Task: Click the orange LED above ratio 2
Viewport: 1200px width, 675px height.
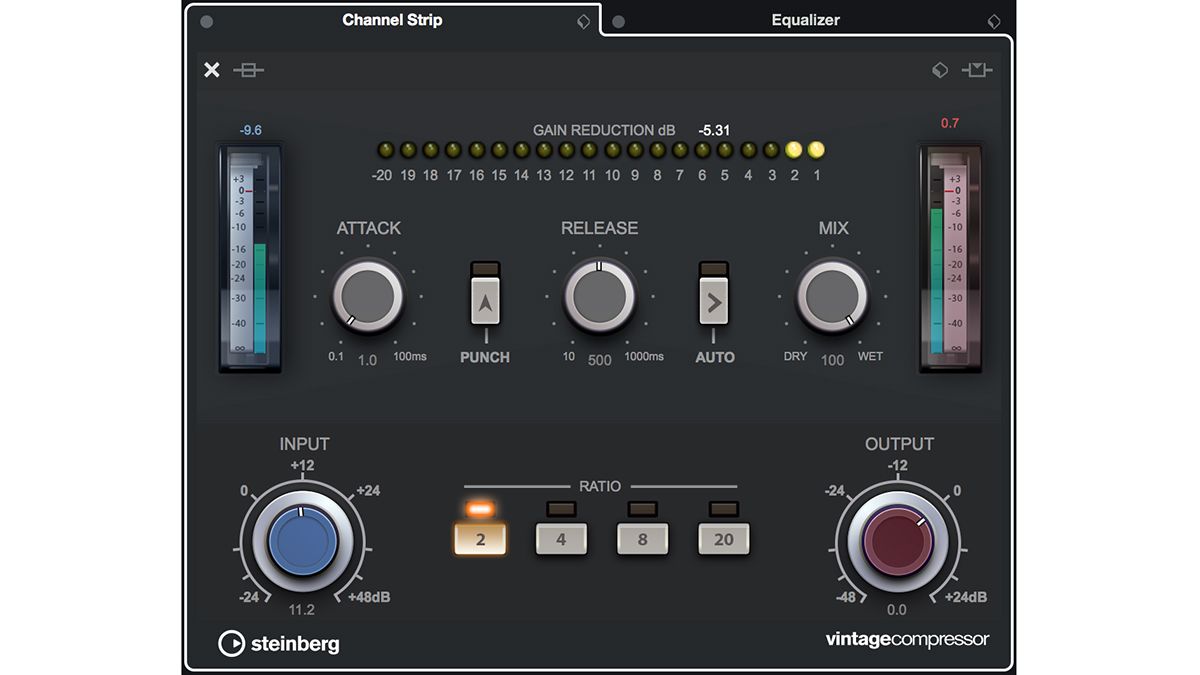Action: 480,509
